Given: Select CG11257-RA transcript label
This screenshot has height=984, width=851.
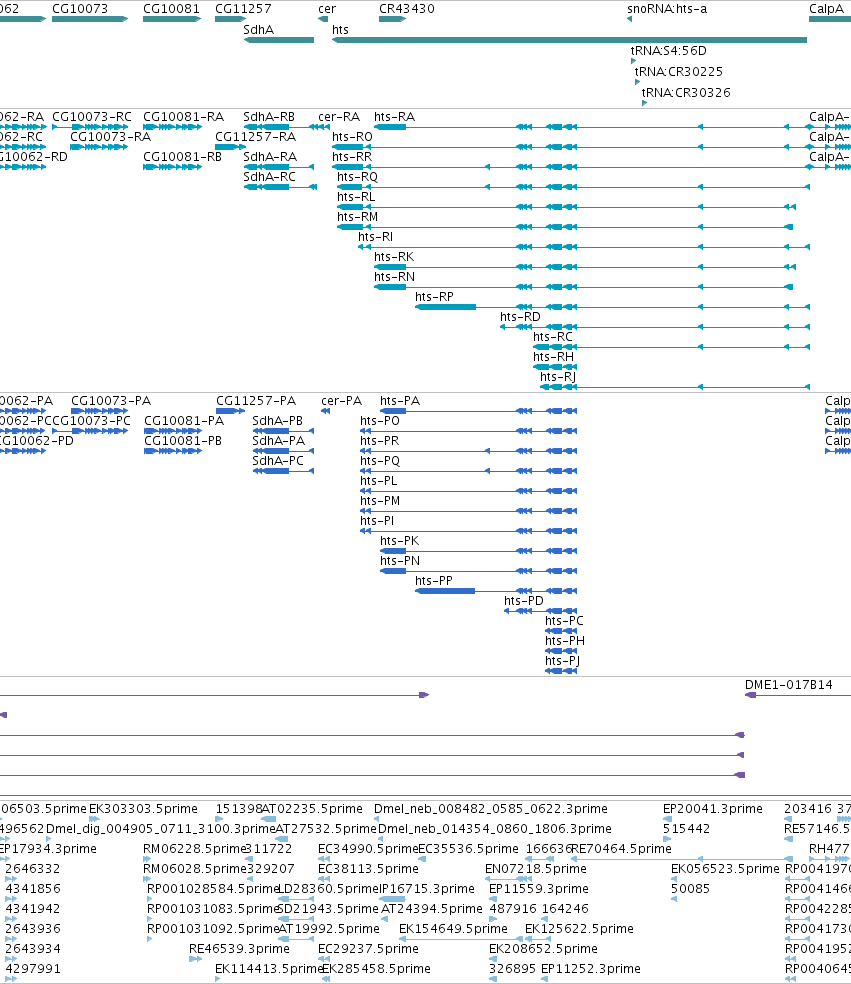Looking at the screenshot, I should click(x=255, y=137).
